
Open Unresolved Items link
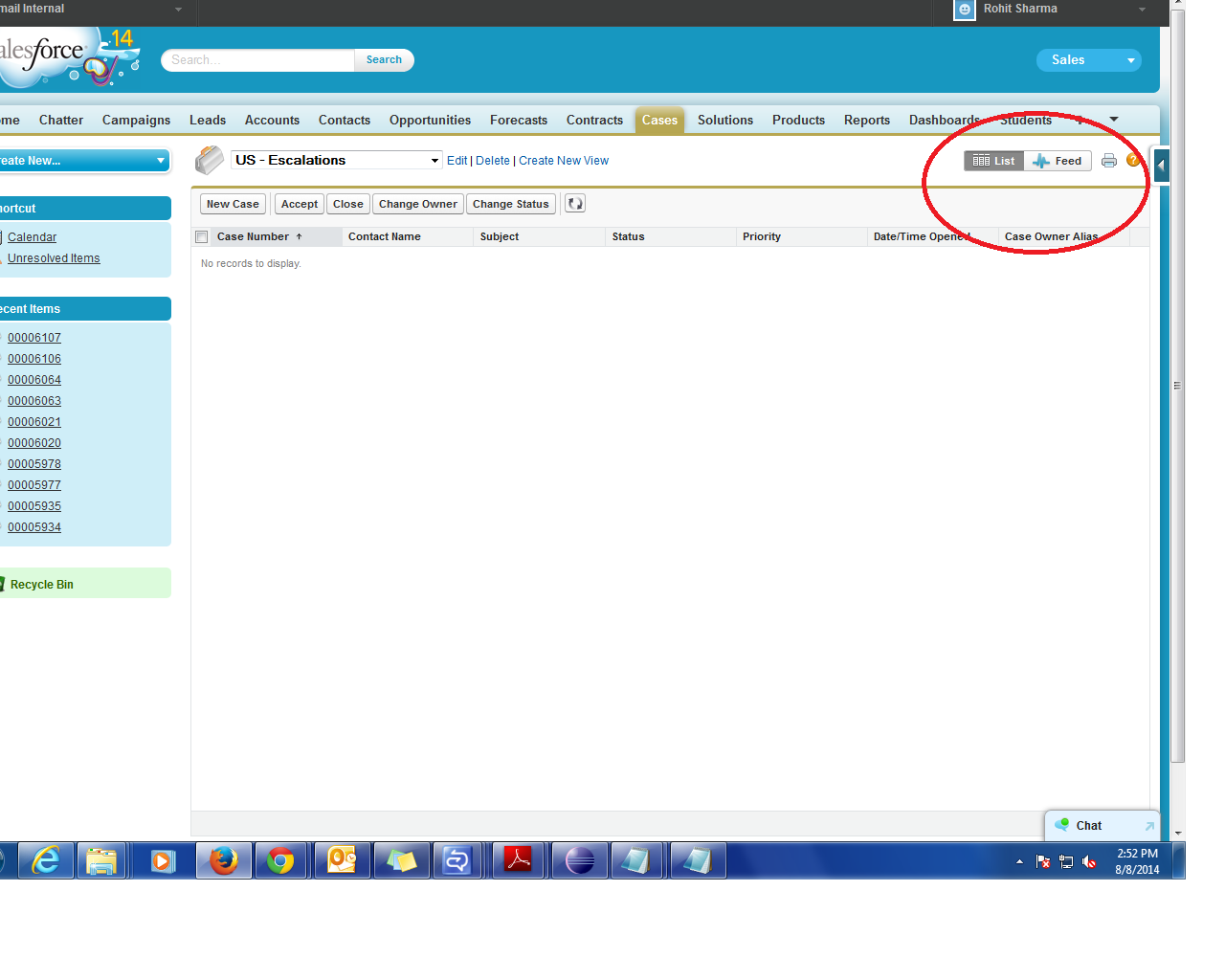coord(54,258)
